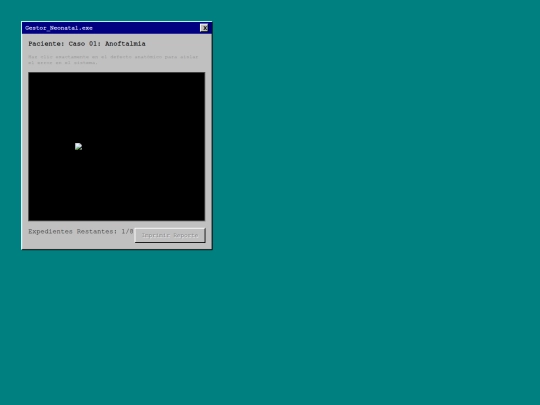Select the text 'Paciente: Caso 01: Anoftalmia'
Screen dimensions: 540x405
[x=87, y=44]
